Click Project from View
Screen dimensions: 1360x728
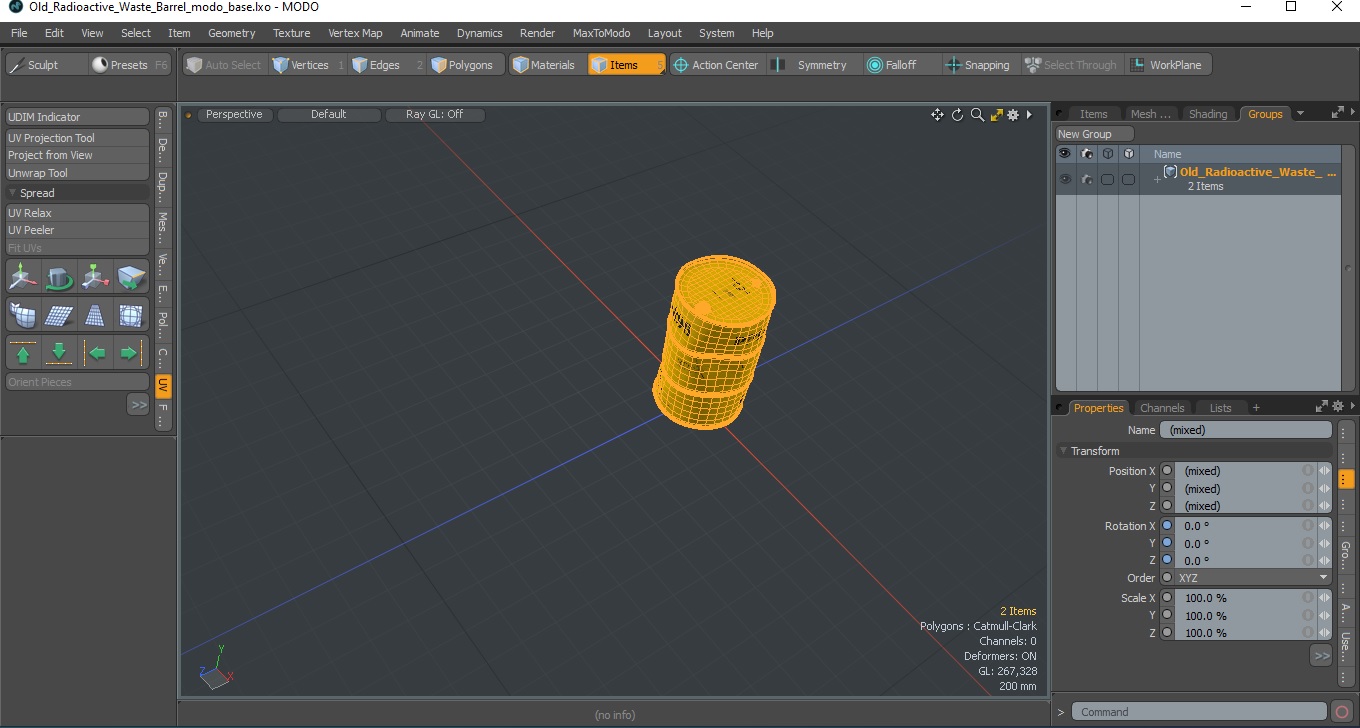point(78,155)
